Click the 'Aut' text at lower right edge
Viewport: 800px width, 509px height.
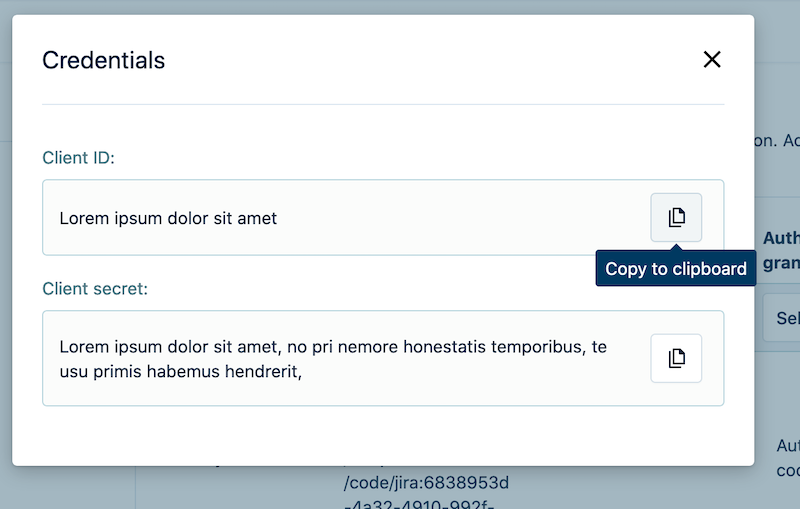click(x=788, y=446)
